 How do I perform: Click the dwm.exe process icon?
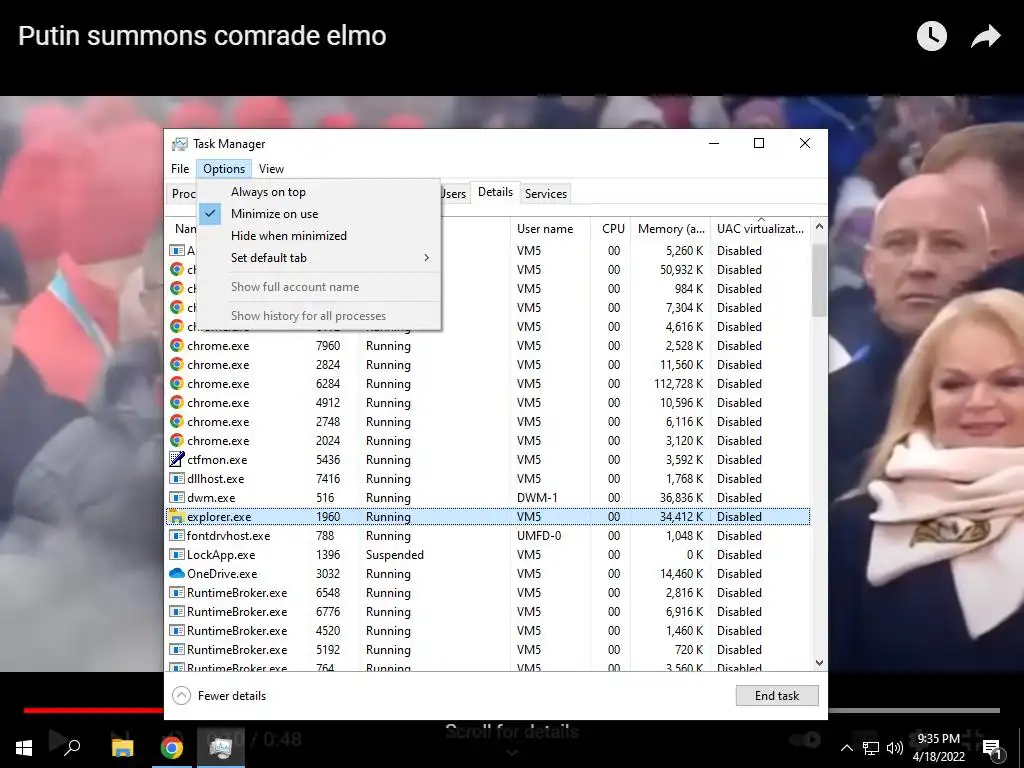click(x=176, y=497)
